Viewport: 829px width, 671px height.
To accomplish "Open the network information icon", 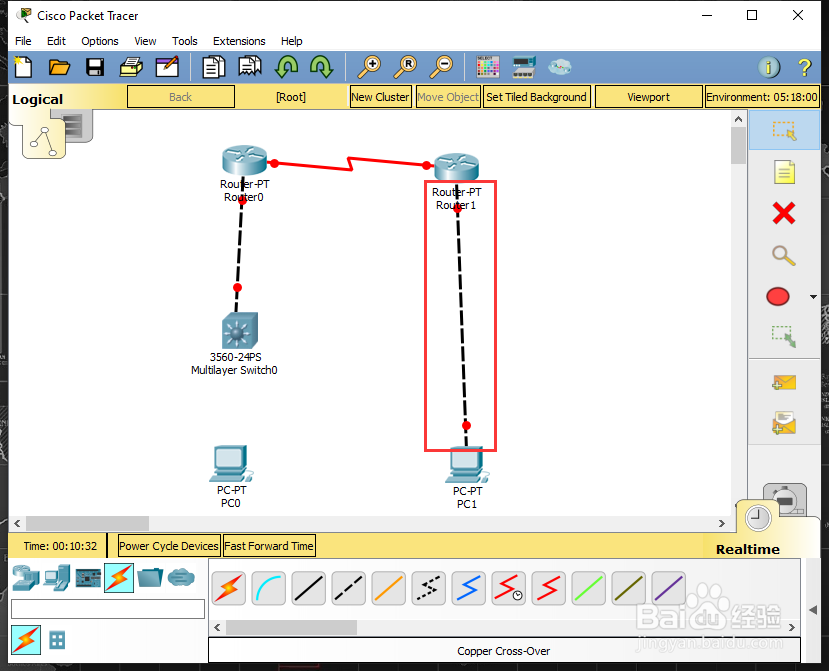I will [x=769, y=67].
